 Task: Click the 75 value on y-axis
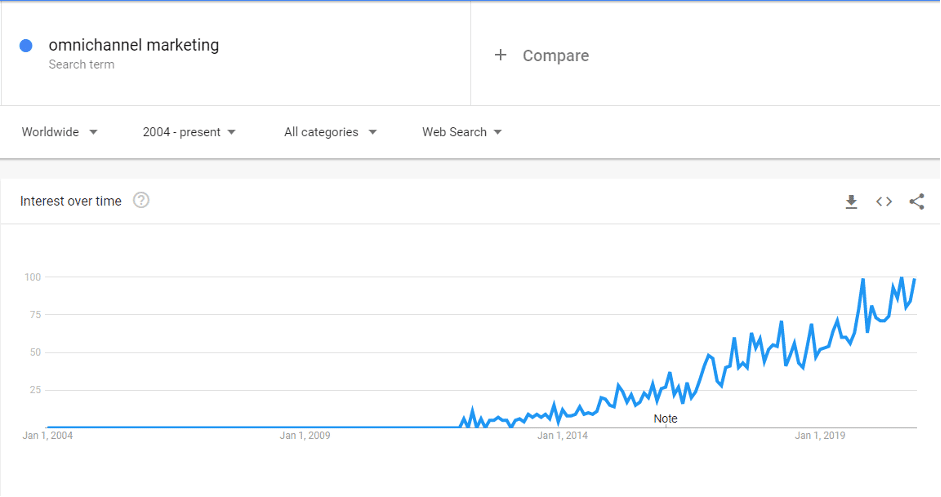36,315
